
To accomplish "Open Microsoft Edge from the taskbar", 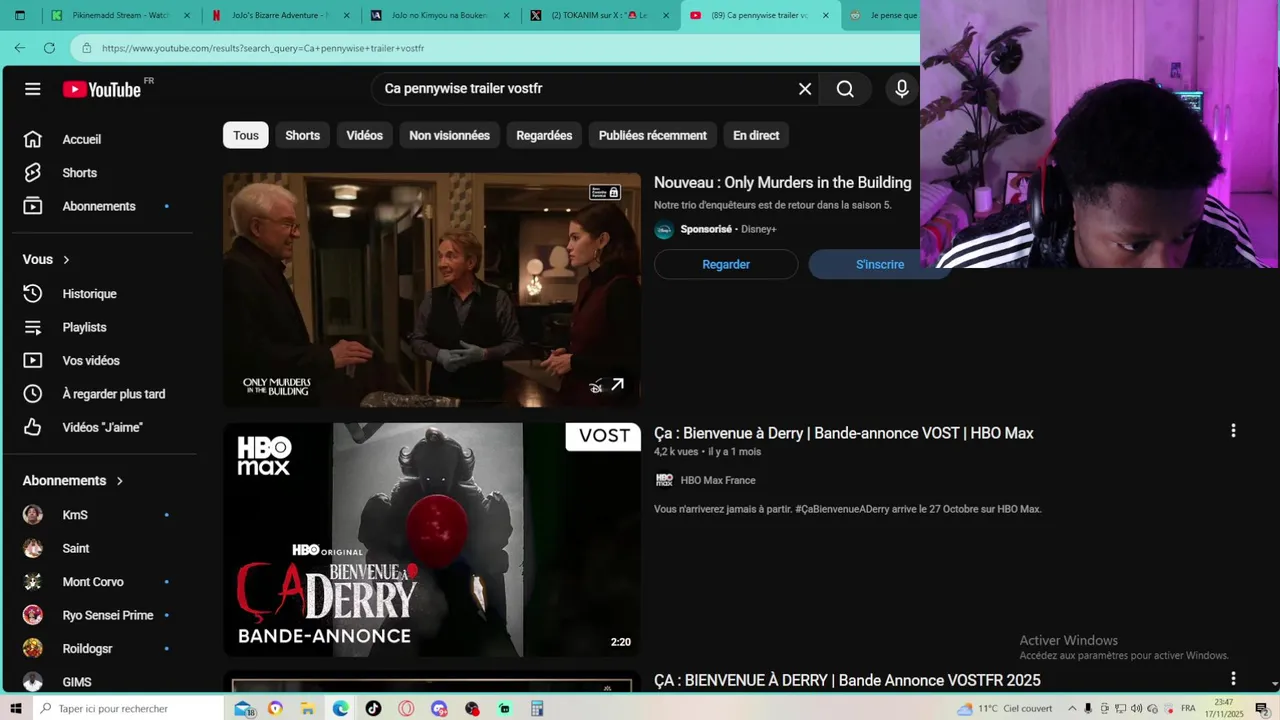I will point(341,708).
